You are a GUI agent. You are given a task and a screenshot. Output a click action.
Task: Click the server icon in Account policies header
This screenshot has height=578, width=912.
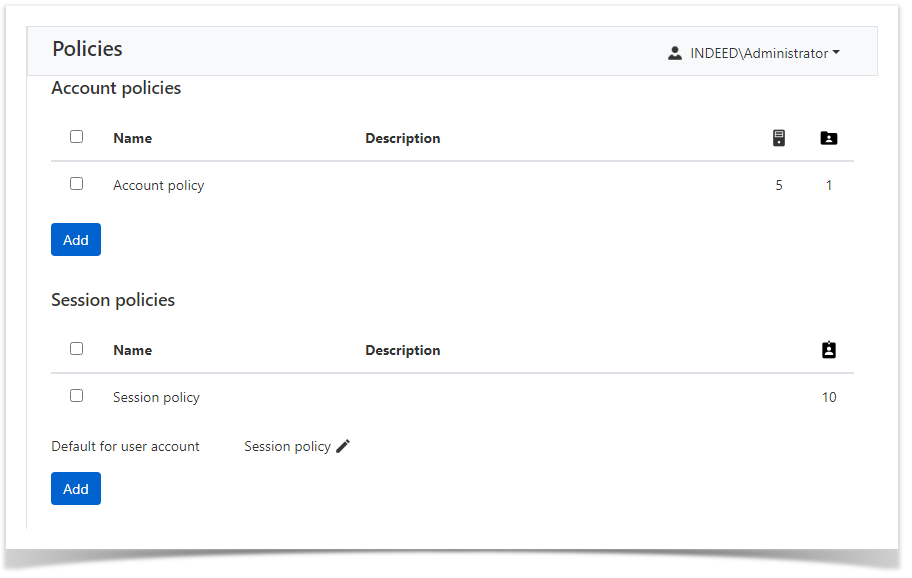click(x=779, y=138)
